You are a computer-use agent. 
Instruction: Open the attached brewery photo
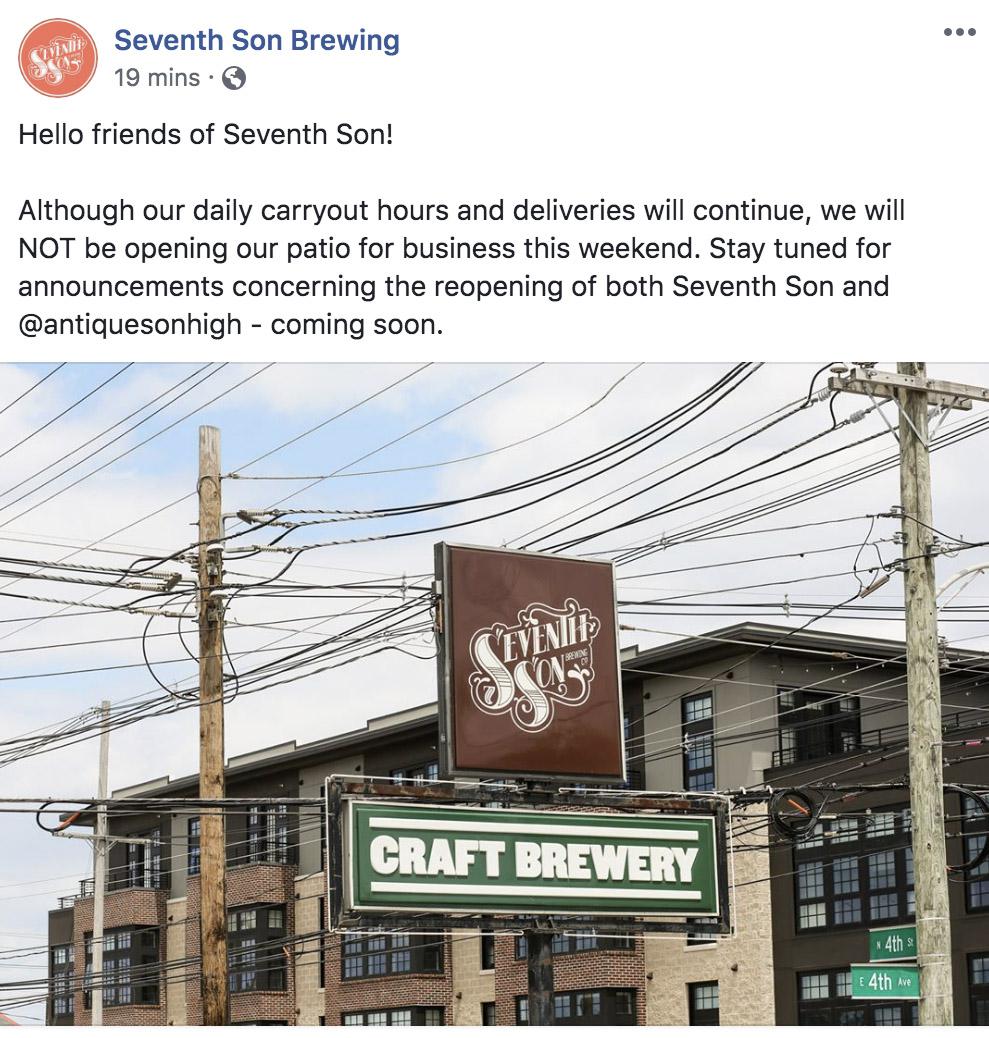pyautogui.click(x=494, y=694)
